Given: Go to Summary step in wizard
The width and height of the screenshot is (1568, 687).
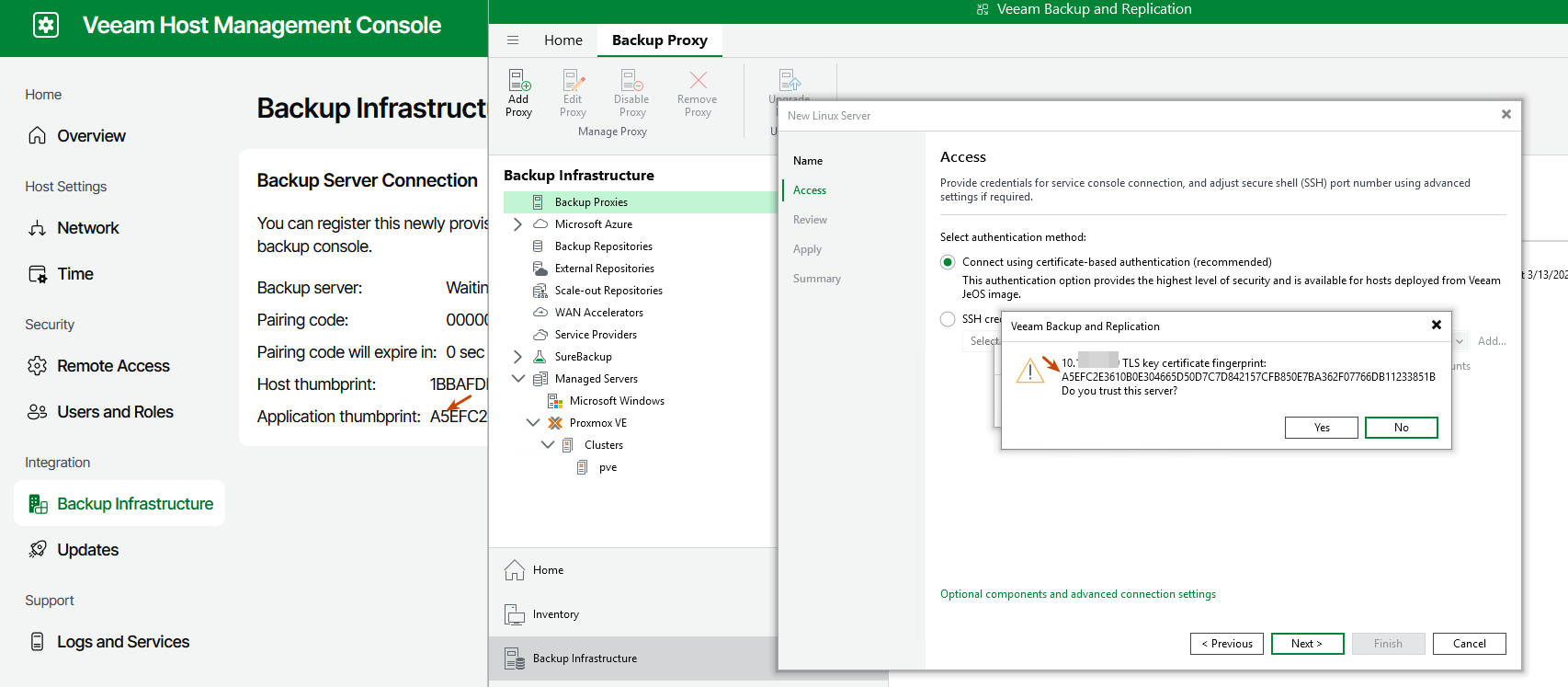Looking at the screenshot, I should pos(816,279).
